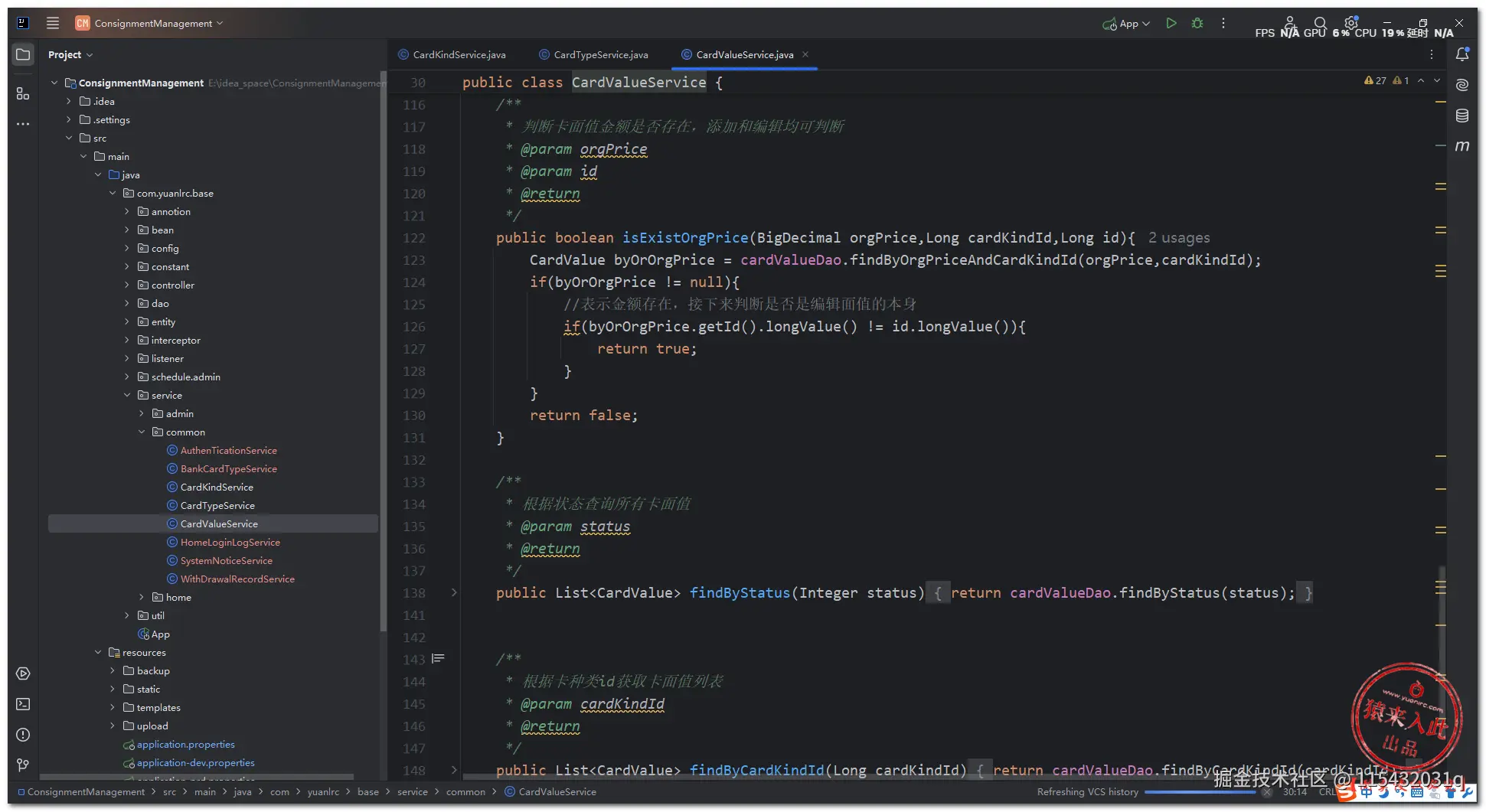
Task: Open IDE settings gear
Action: [1351, 22]
